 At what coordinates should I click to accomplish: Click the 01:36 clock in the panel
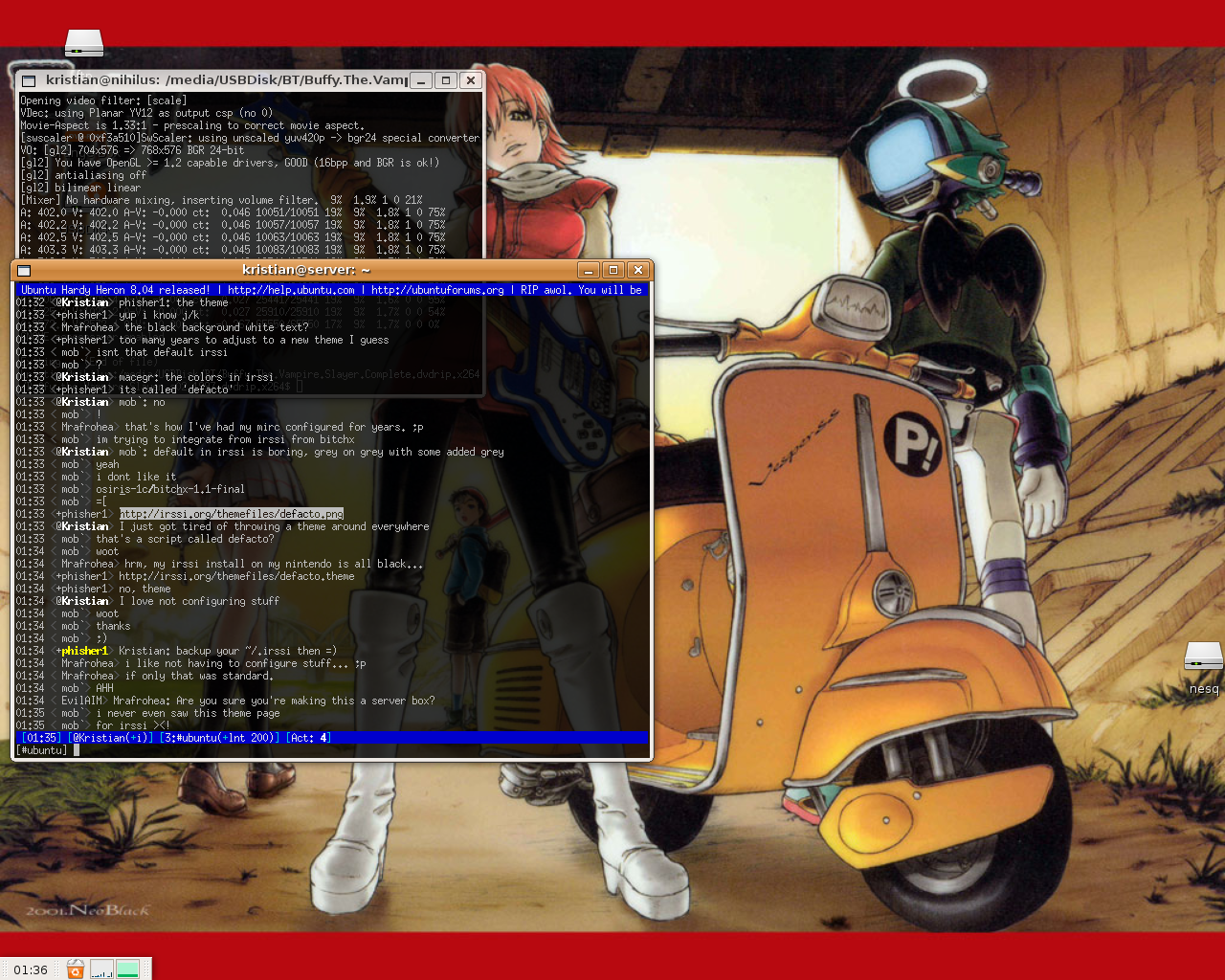click(31, 969)
